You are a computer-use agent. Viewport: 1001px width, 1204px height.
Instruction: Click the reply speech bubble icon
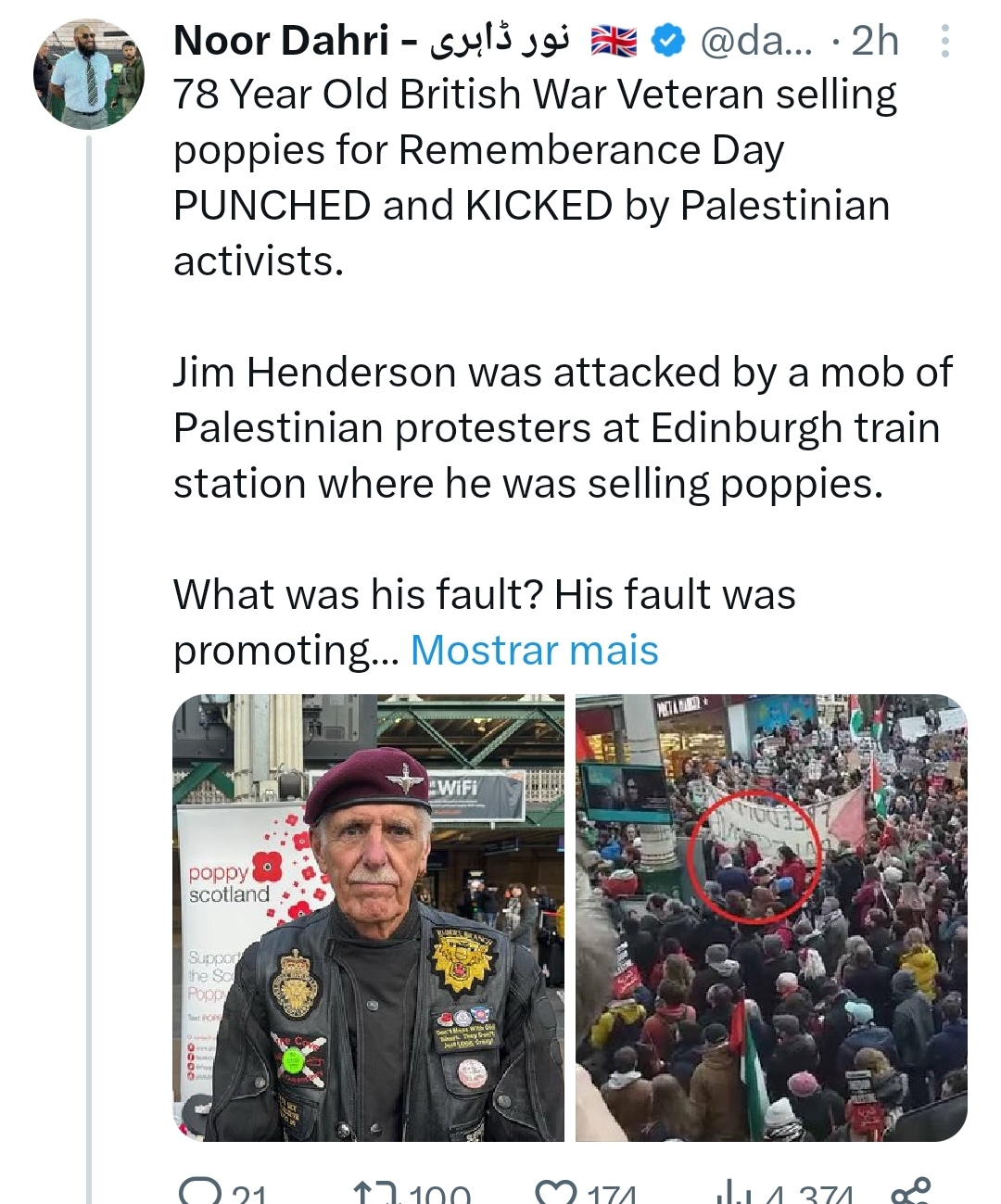click(x=196, y=1192)
